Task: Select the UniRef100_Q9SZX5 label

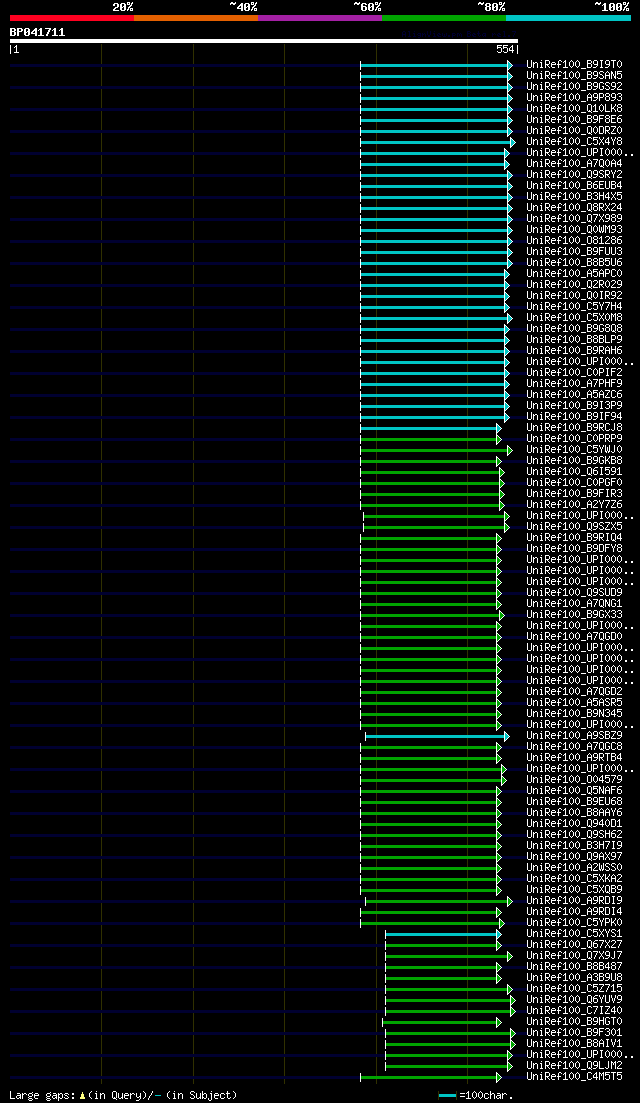Action: click(x=574, y=526)
